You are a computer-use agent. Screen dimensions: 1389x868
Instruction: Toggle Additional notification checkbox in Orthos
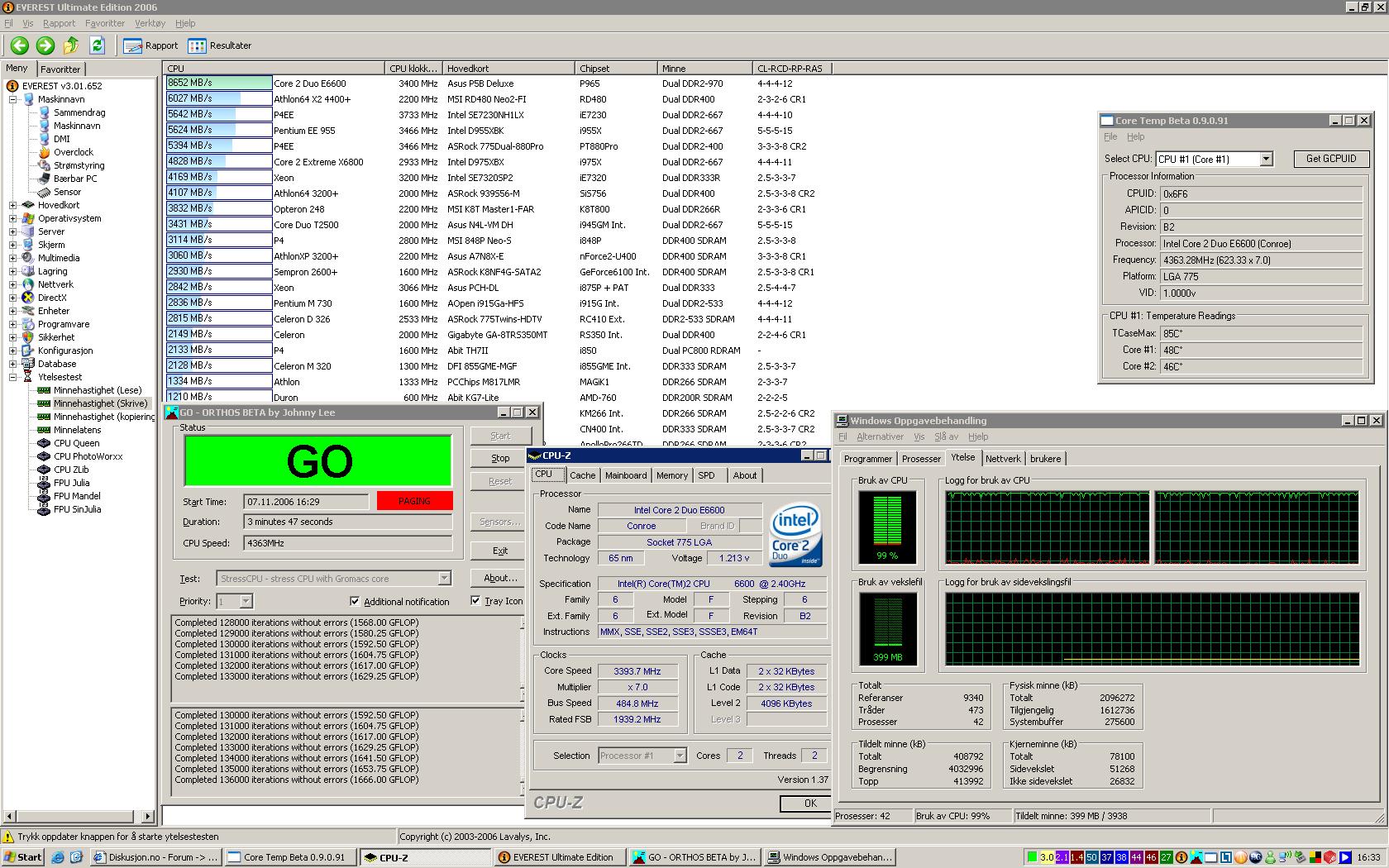[355, 601]
